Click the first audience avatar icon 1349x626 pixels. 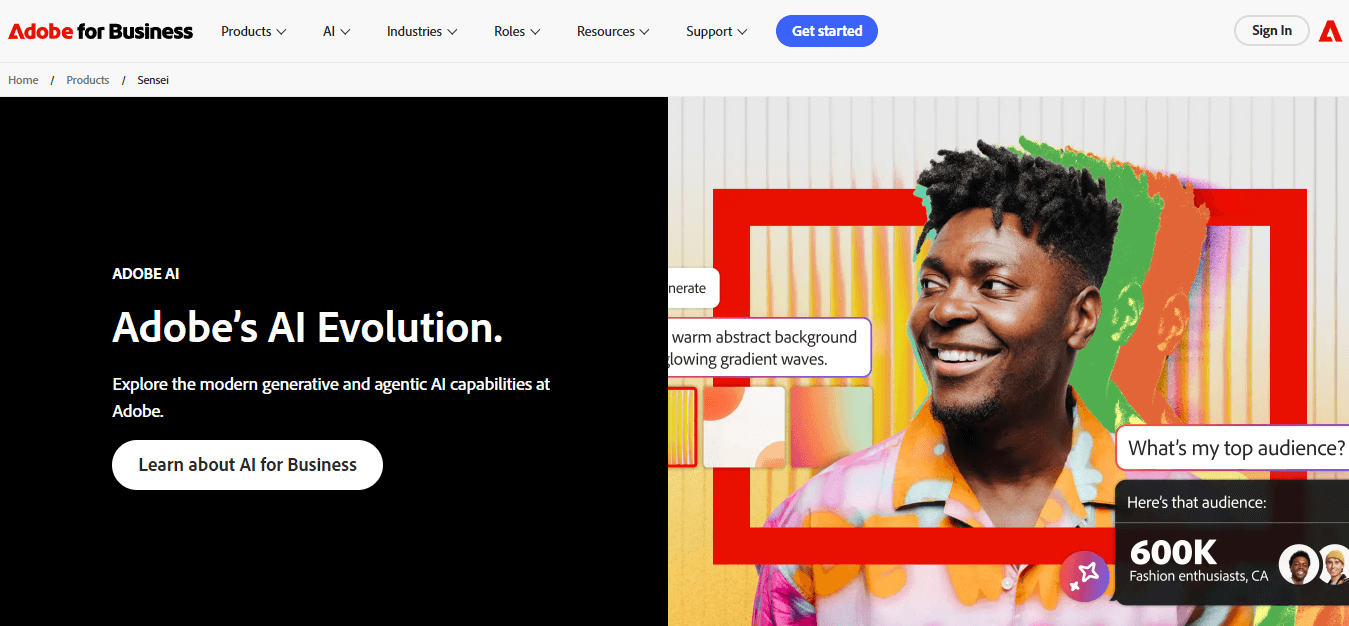[x=1298, y=565]
